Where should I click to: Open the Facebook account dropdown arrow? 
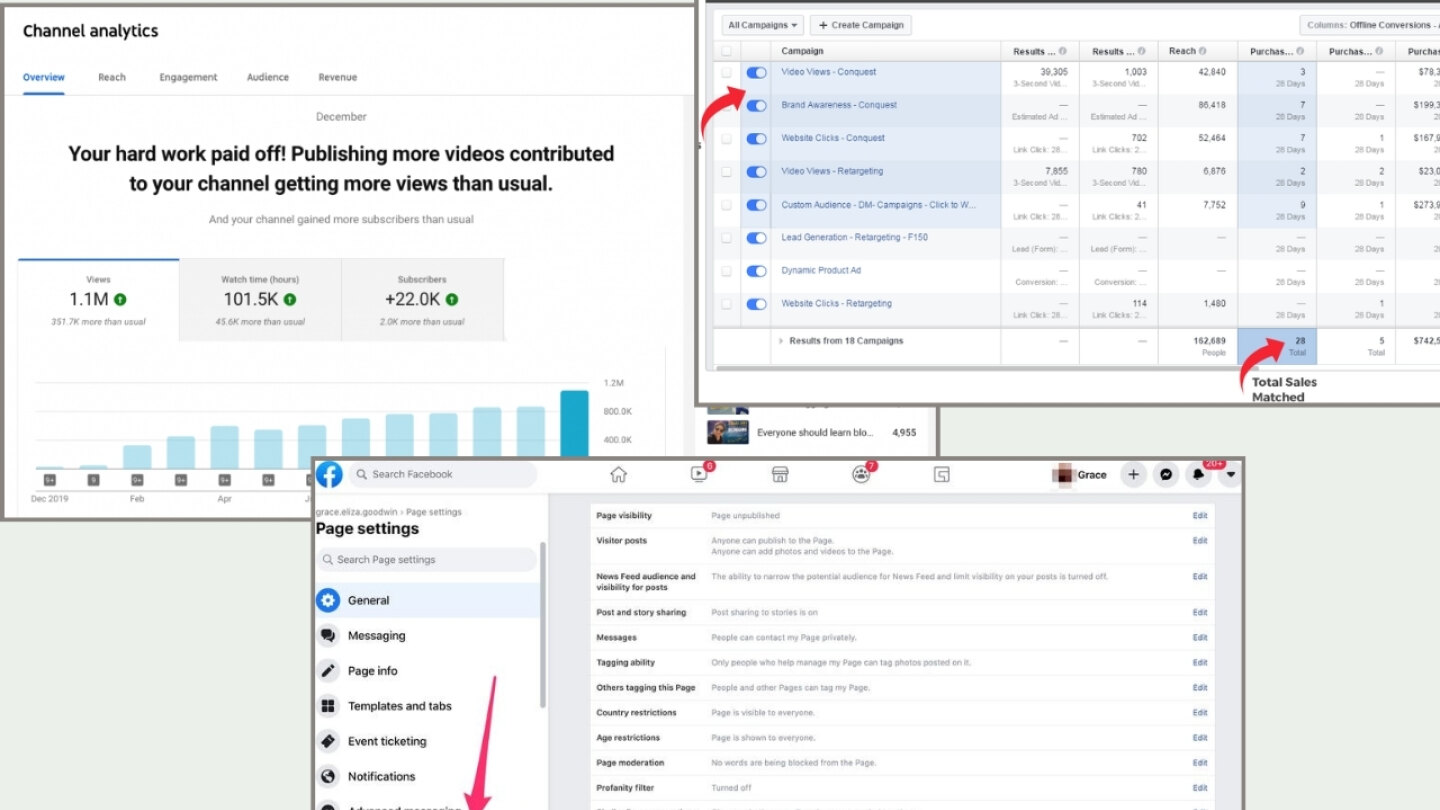pyautogui.click(x=1231, y=475)
